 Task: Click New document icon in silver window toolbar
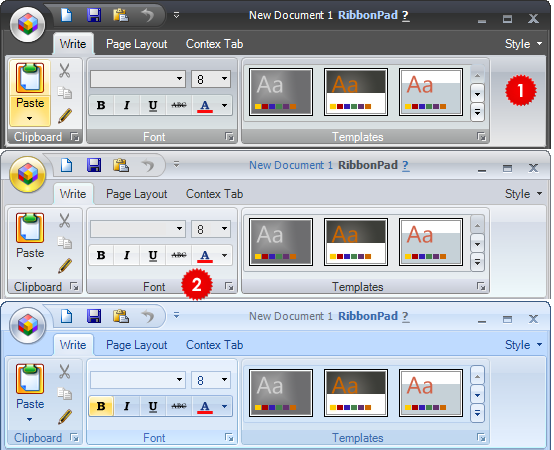66,165
